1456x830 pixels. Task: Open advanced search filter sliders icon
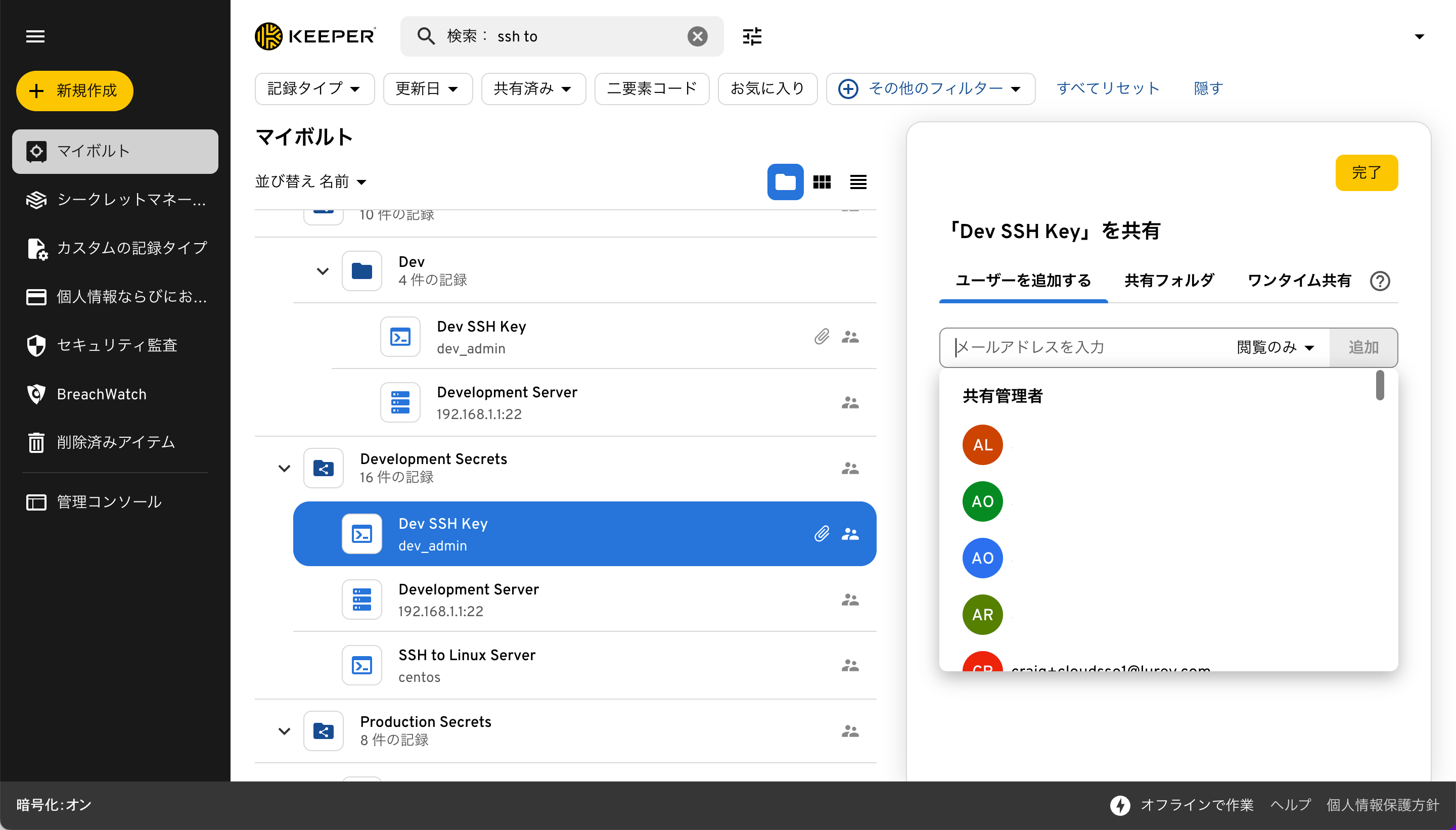click(x=752, y=36)
